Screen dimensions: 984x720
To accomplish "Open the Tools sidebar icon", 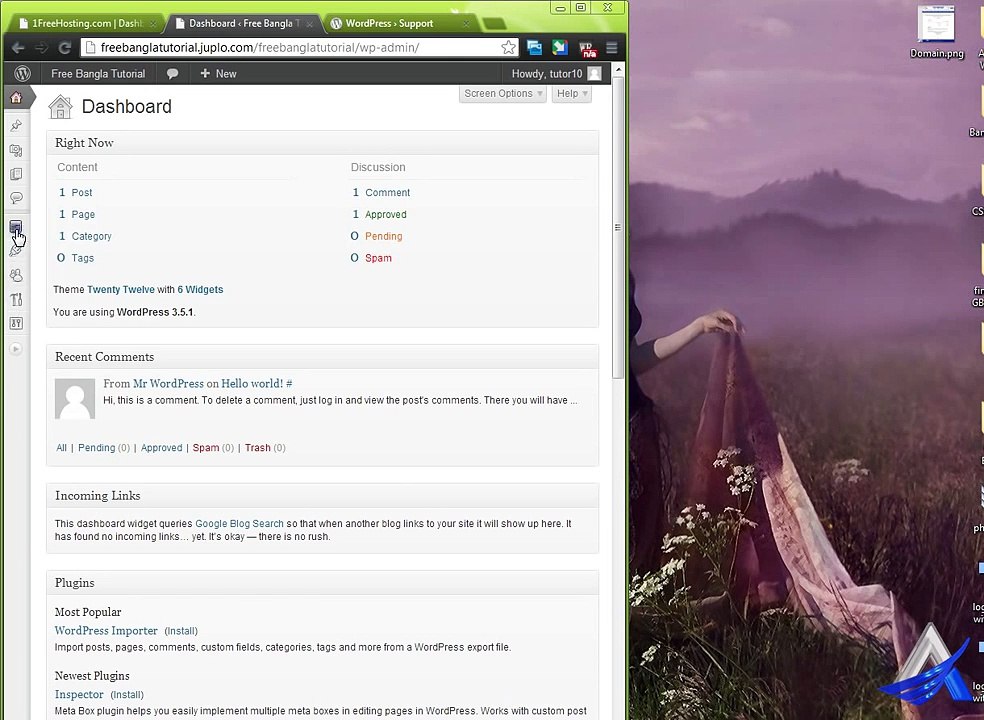I will click(16, 299).
